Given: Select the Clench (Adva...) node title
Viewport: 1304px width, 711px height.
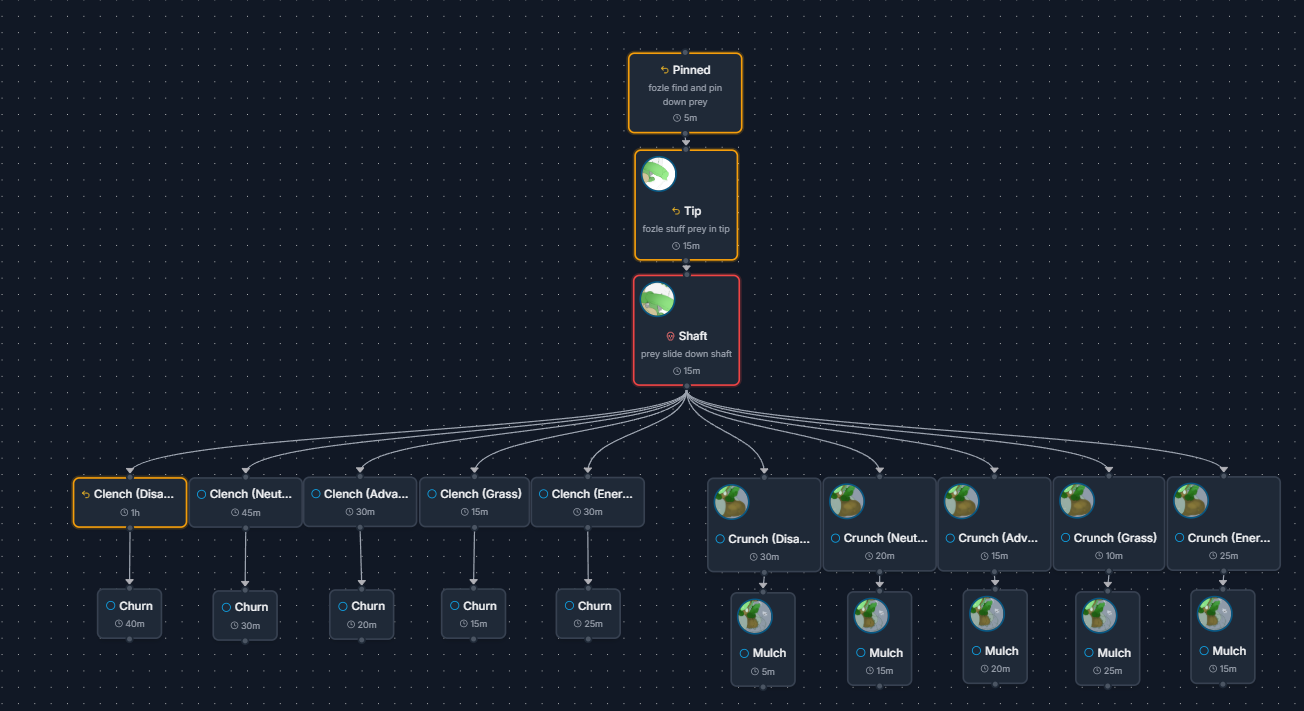Looking at the screenshot, I should coord(366,494).
